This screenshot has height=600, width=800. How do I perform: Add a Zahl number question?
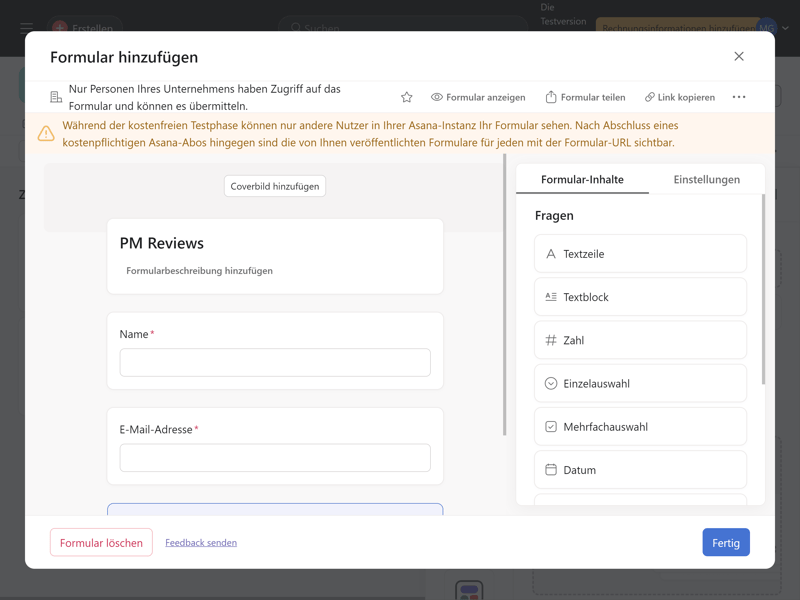click(x=640, y=340)
